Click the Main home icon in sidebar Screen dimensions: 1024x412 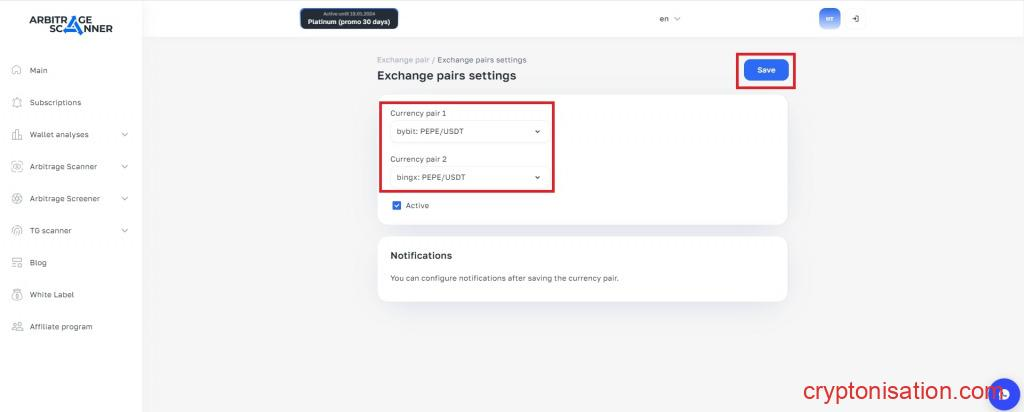(x=17, y=70)
